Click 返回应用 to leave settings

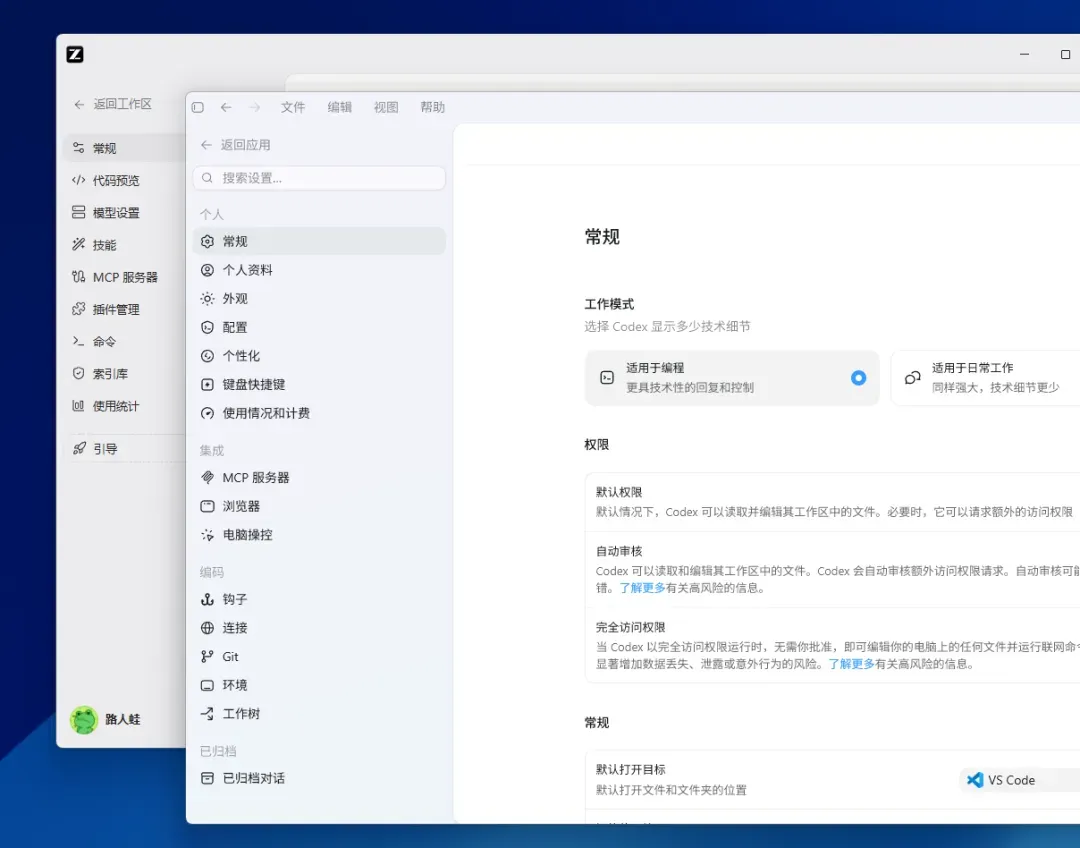point(236,145)
